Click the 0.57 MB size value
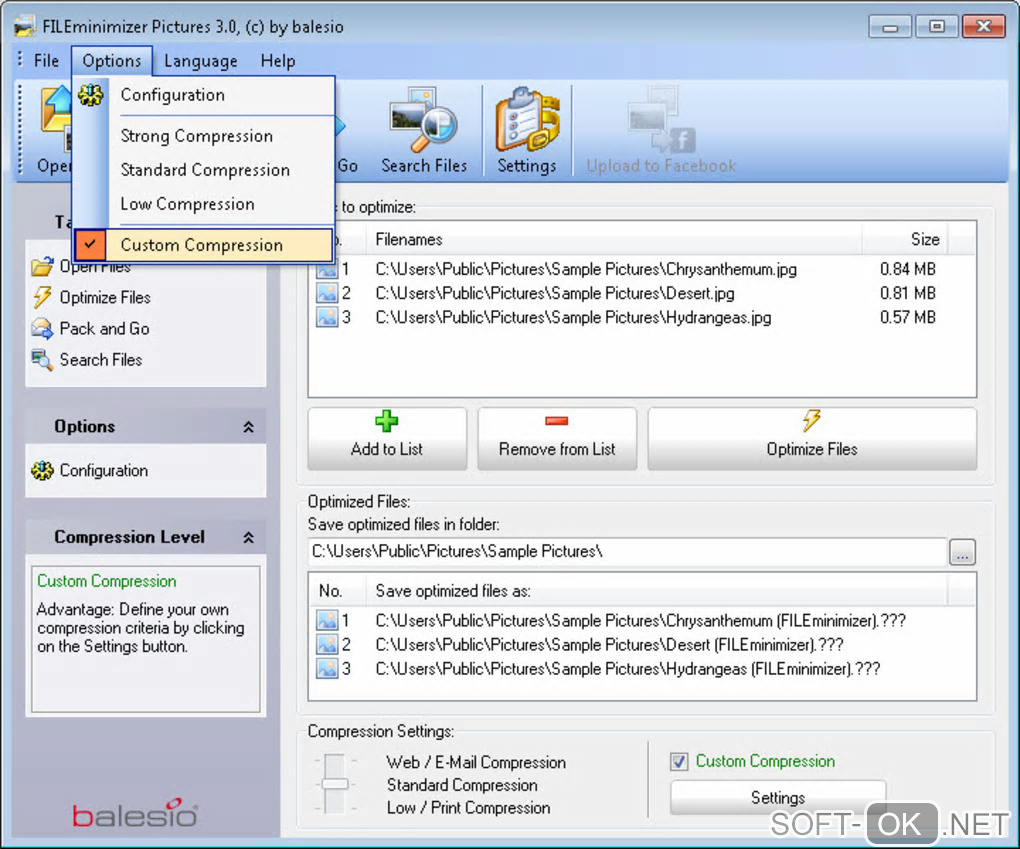The width and height of the screenshot is (1020, 849). point(907,317)
